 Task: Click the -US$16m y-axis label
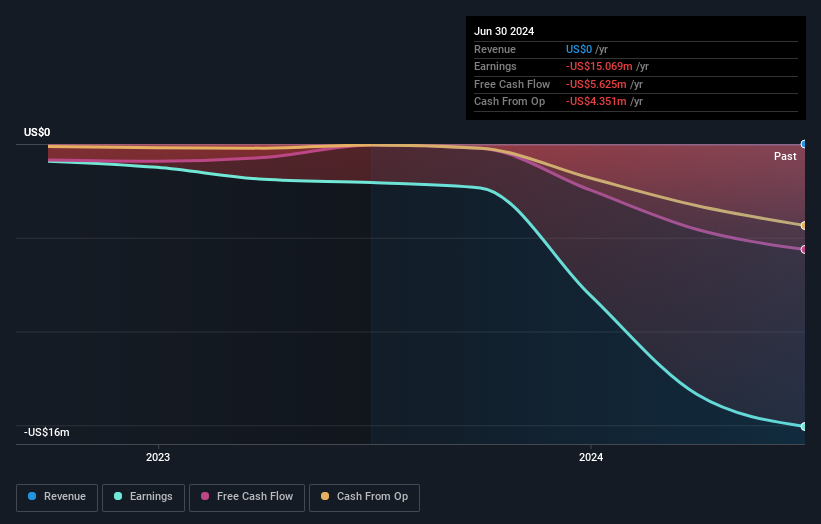(x=46, y=432)
